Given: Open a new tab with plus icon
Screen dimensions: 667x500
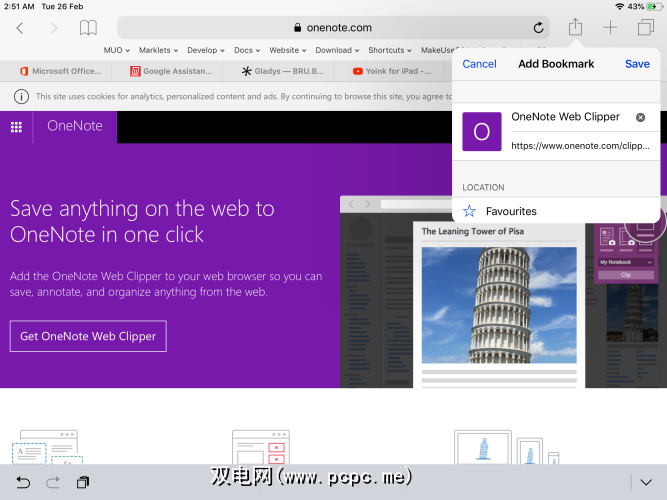Looking at the screenshot, I should [x=610, y=28].
